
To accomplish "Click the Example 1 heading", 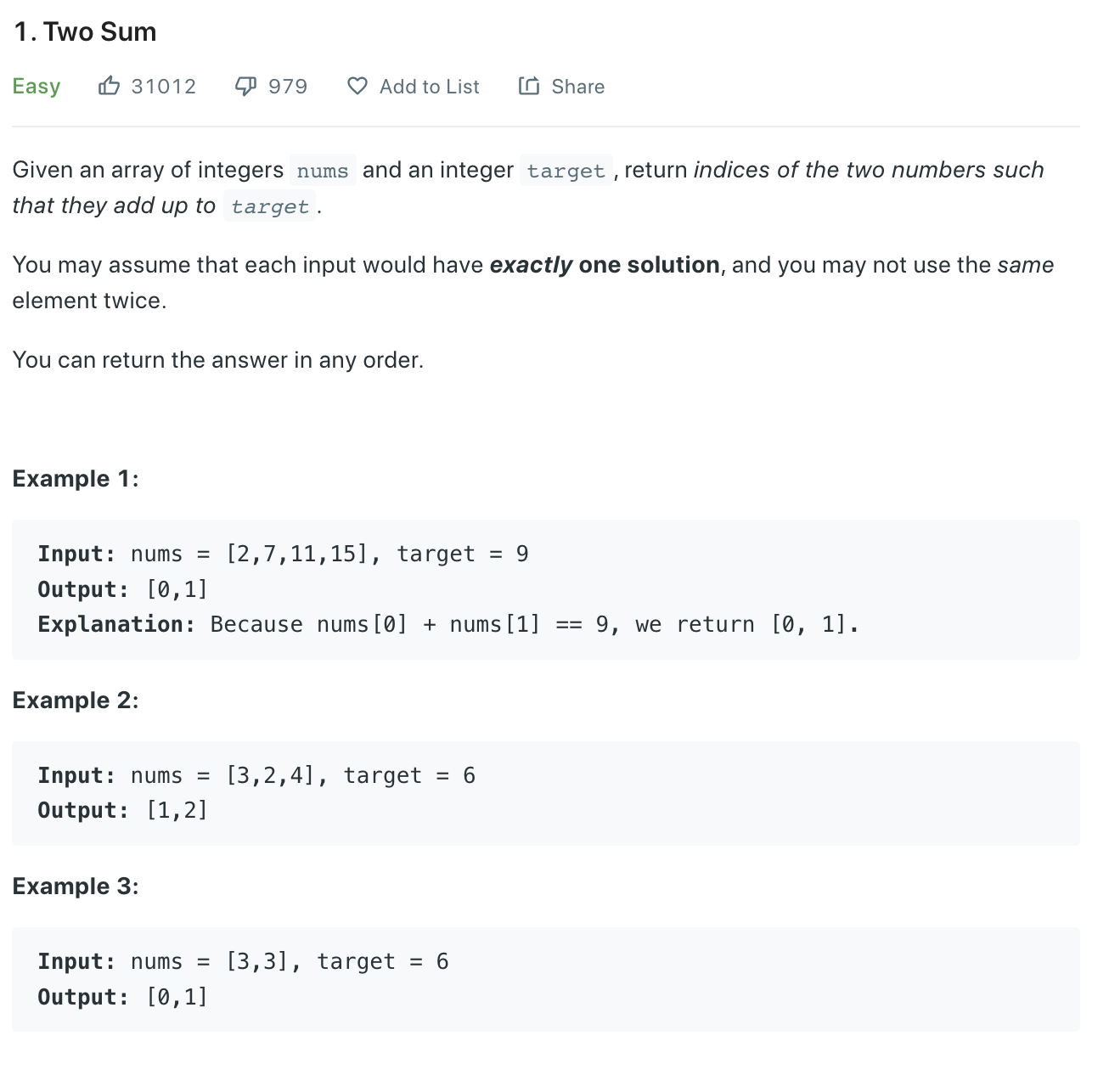I will pyautogui.click(x=76, y=479).
